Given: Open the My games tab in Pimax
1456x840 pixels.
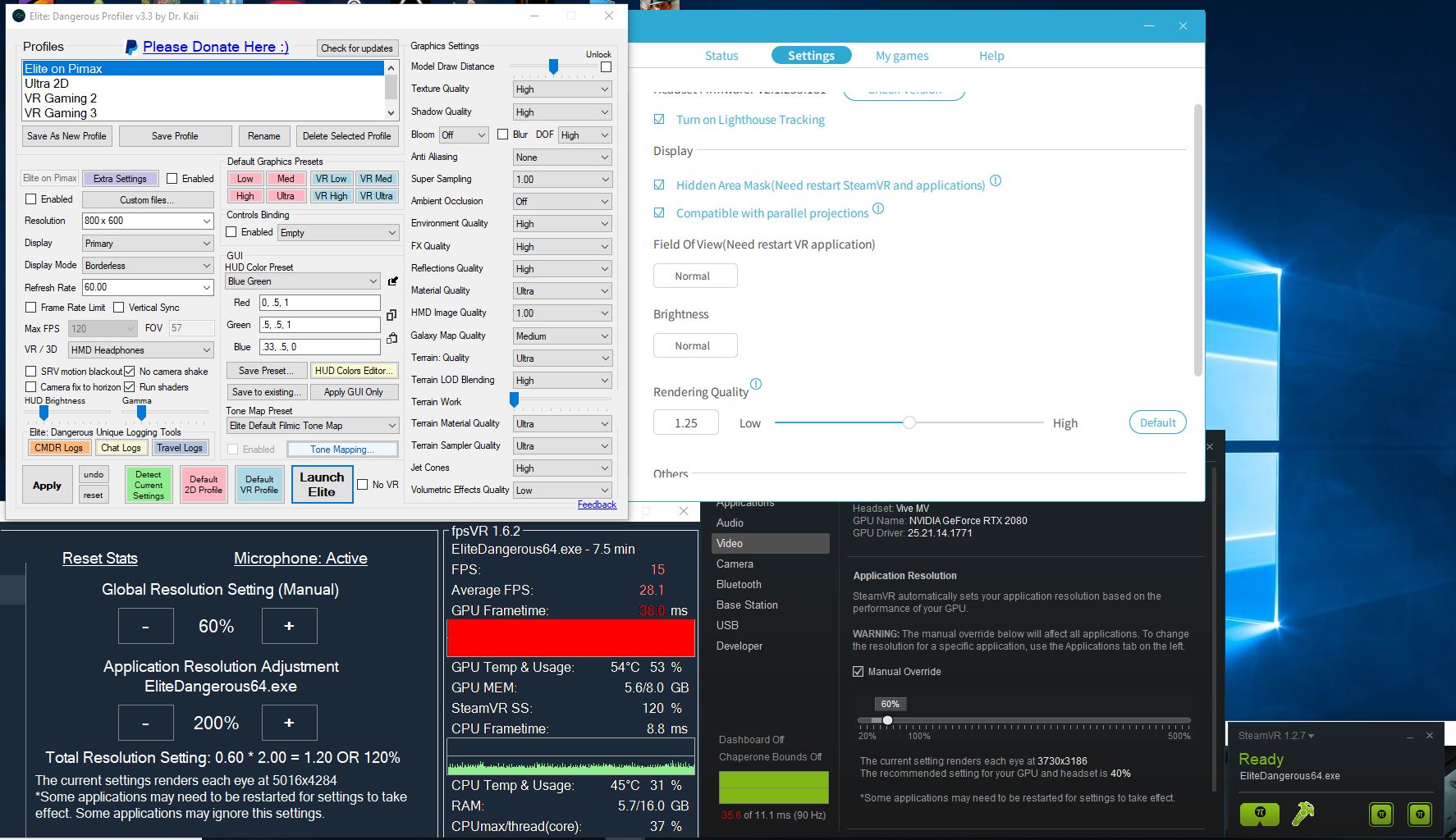Looking at the screenshot, I should pyautogui.click(x=902, y=56).
